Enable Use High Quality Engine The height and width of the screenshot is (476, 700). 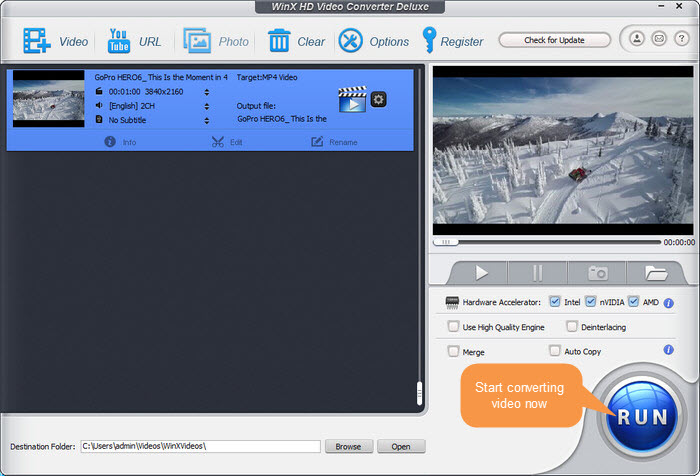coord(453,326)
